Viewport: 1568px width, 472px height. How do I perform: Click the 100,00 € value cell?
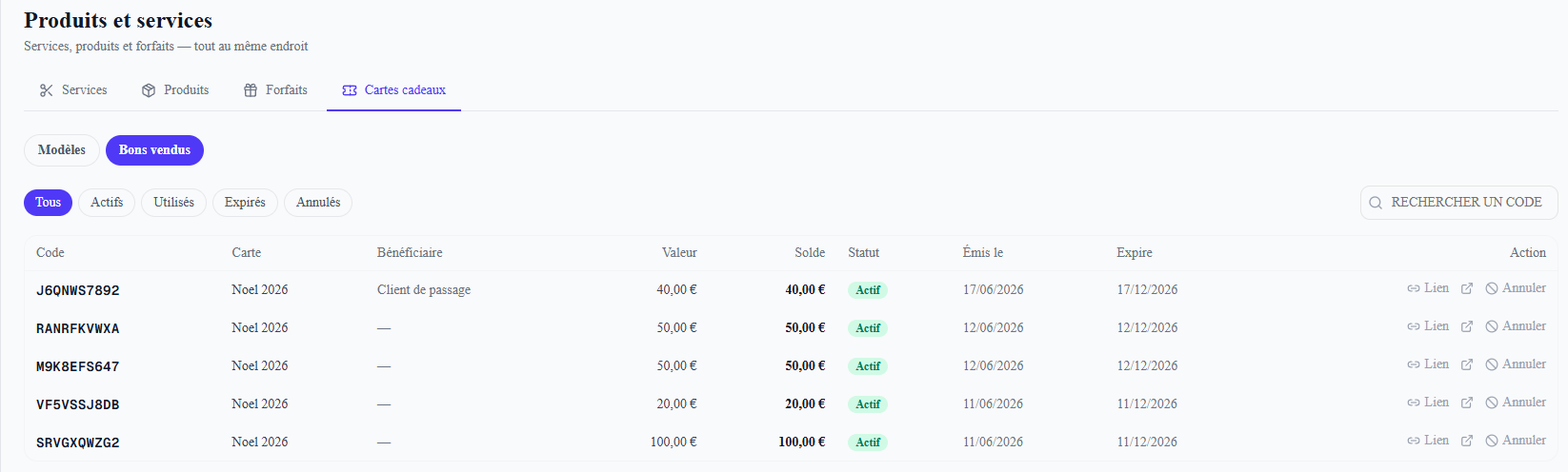pyautogui.click(x=673, y=442)
